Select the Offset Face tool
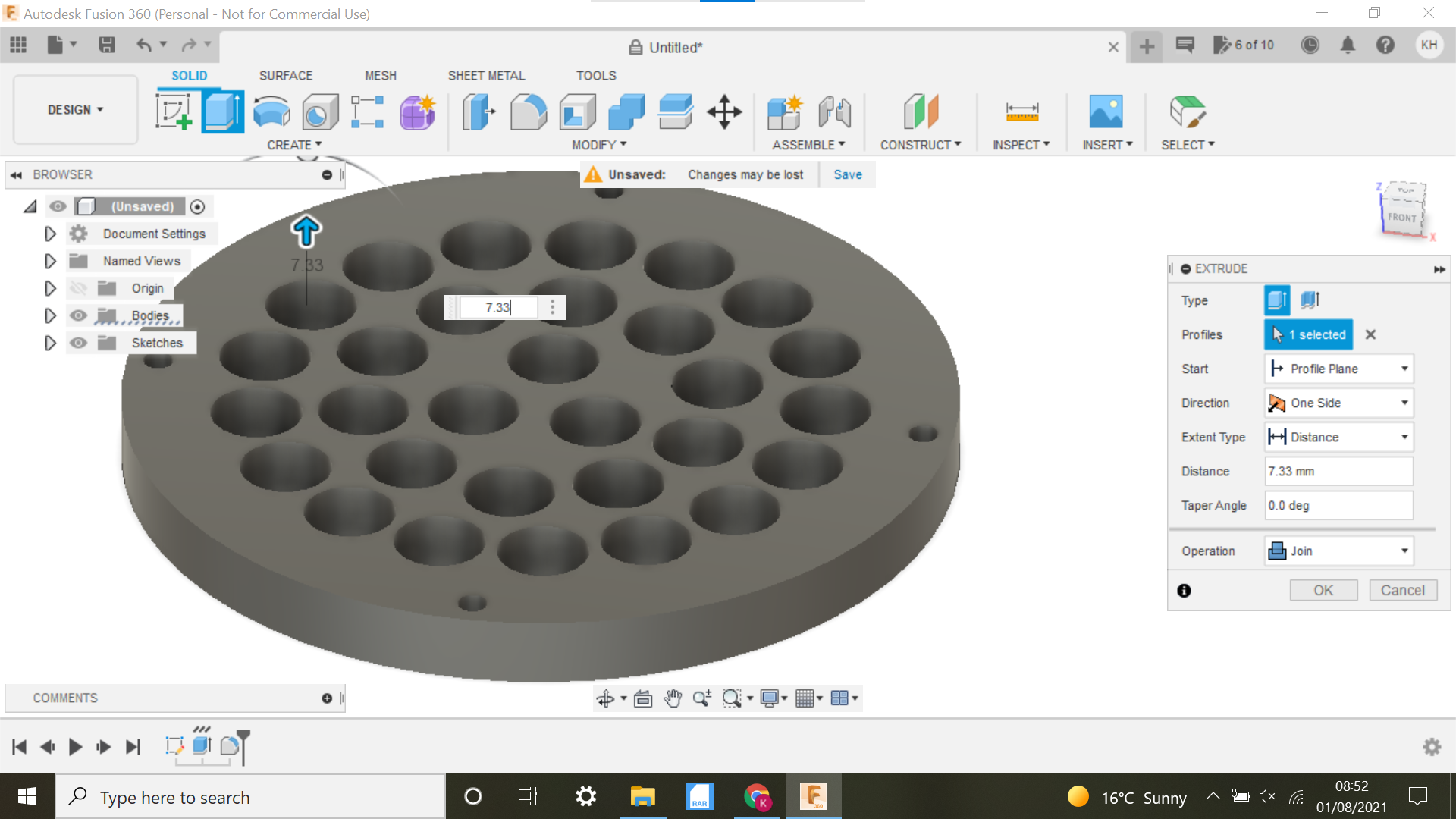This screenshot has width=1456, height=819. click(675, 112)
